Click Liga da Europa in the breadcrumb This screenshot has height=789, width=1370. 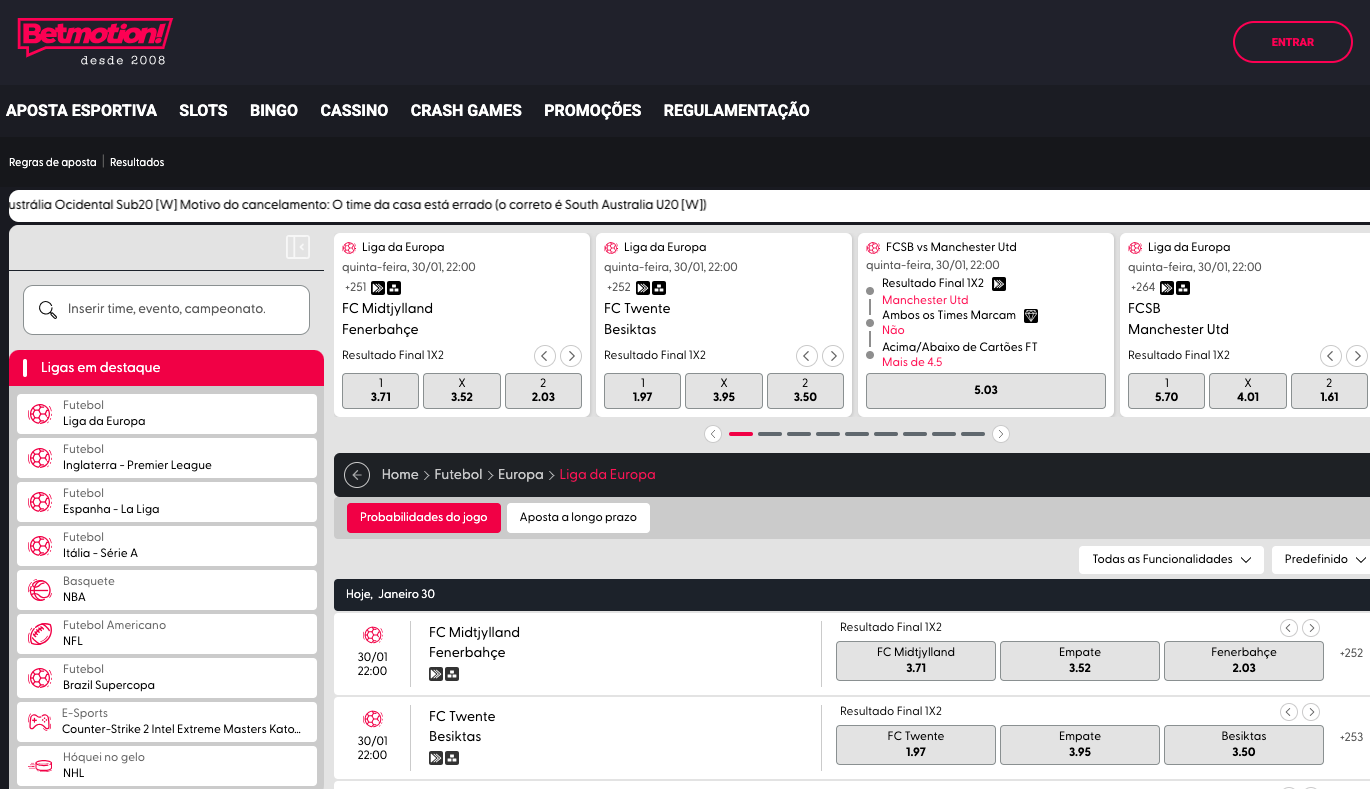click(607, 475)
